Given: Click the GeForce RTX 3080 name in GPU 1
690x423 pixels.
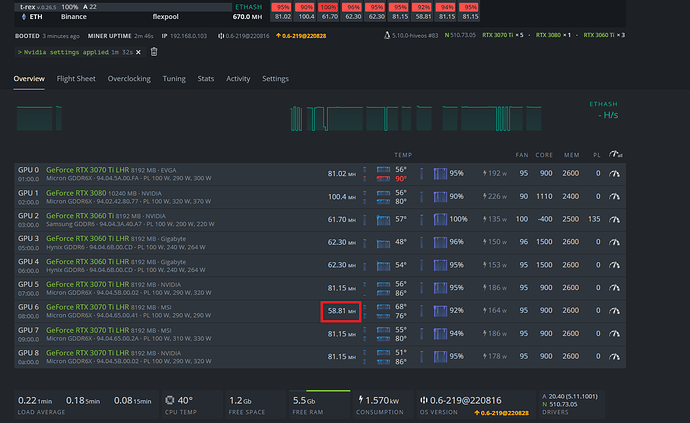Looking at the screenshot, I should (76, 193).
